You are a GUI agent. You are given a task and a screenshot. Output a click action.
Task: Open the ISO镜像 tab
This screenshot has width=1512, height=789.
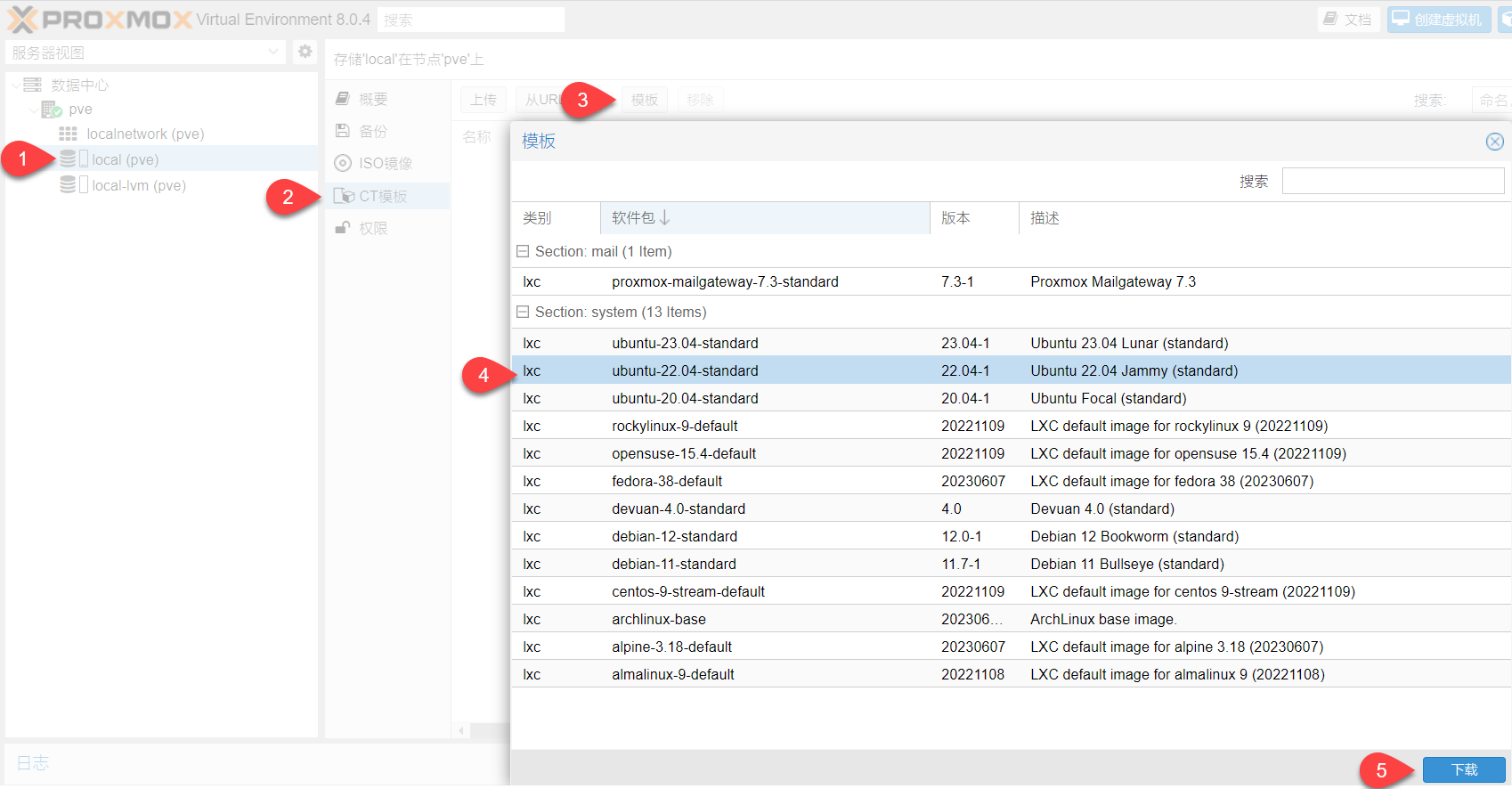click(x=386, y=163)
